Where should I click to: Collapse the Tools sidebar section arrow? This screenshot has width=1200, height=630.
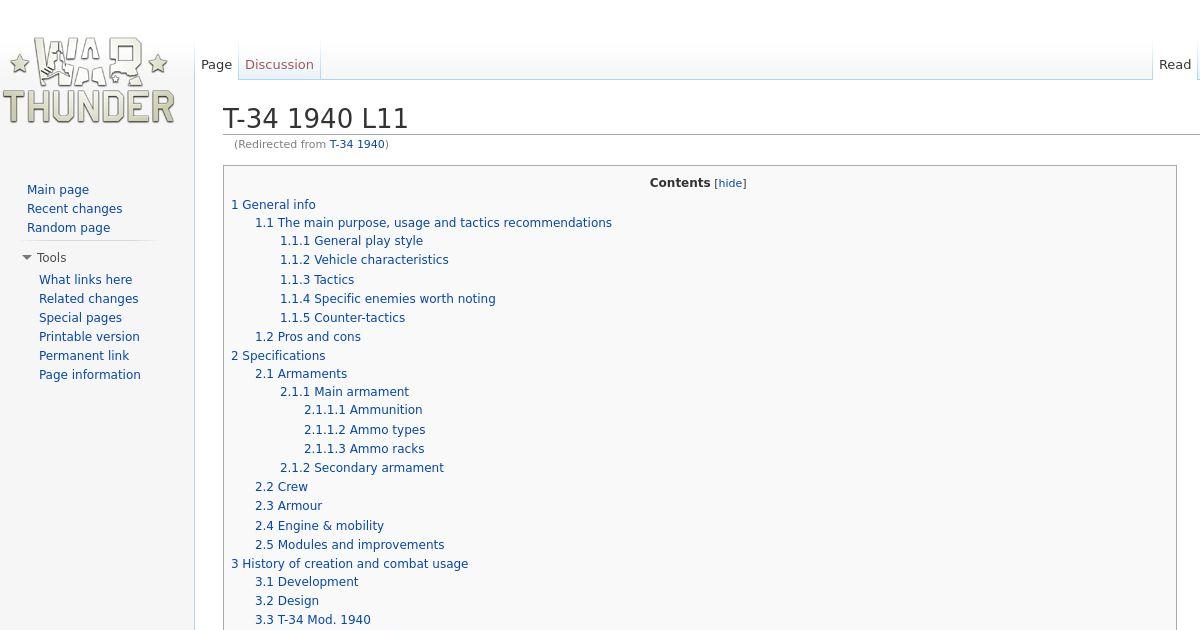27,258
